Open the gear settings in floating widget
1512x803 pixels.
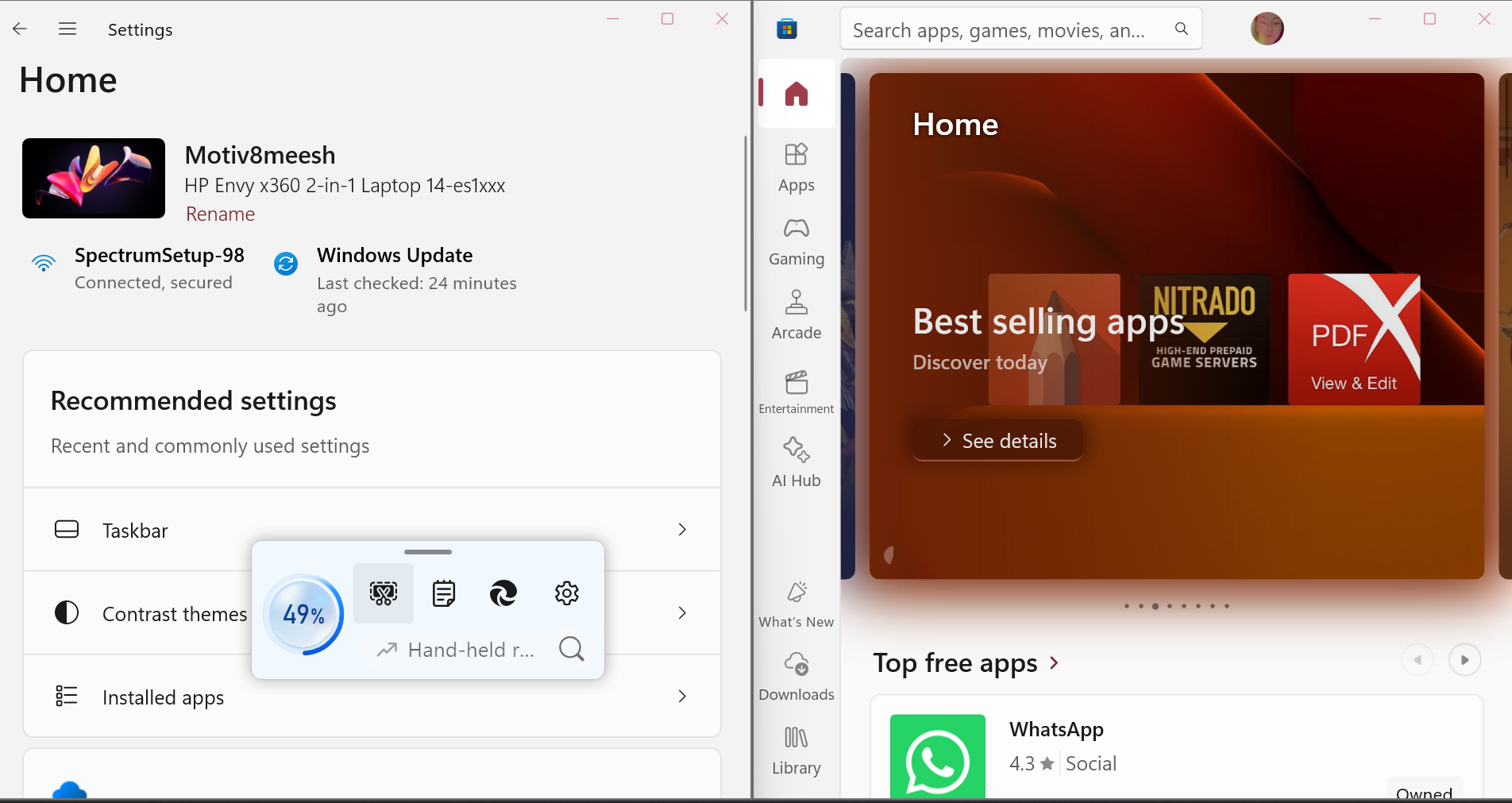tap(566, 593)
